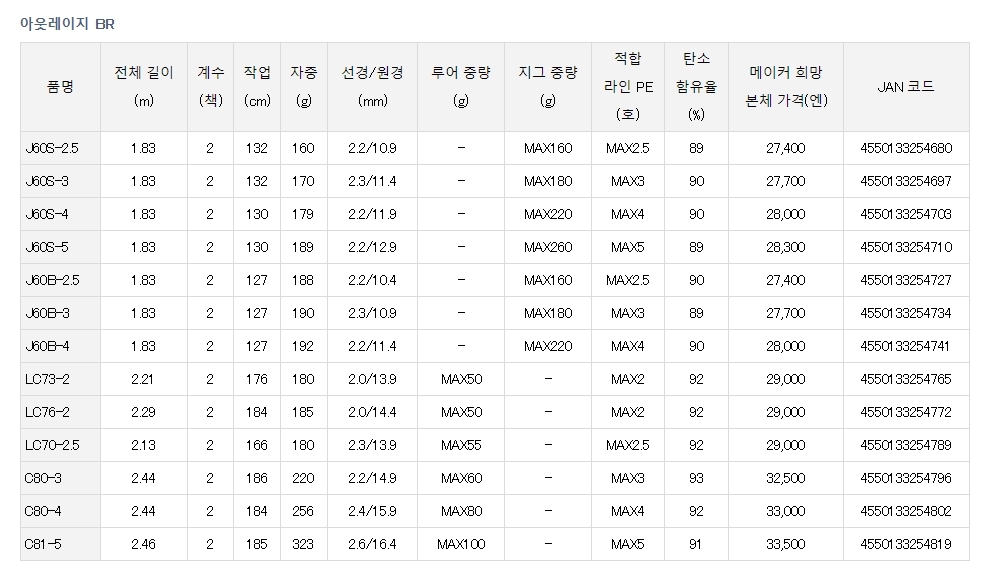Click the length value 2.29
Image resolution: width=989 pixels, height=581 pixels.
(143, 412)
